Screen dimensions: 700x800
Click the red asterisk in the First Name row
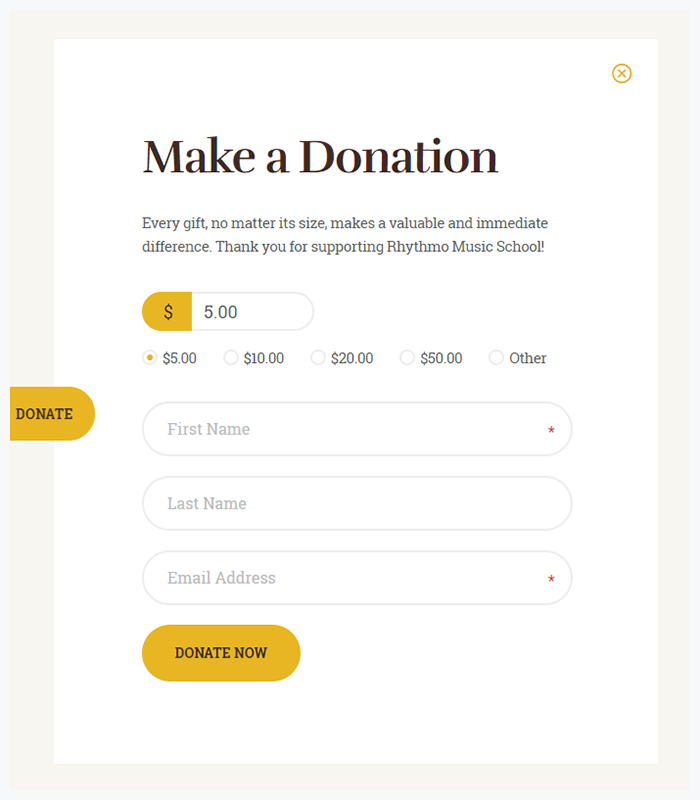tap(551, 430)
